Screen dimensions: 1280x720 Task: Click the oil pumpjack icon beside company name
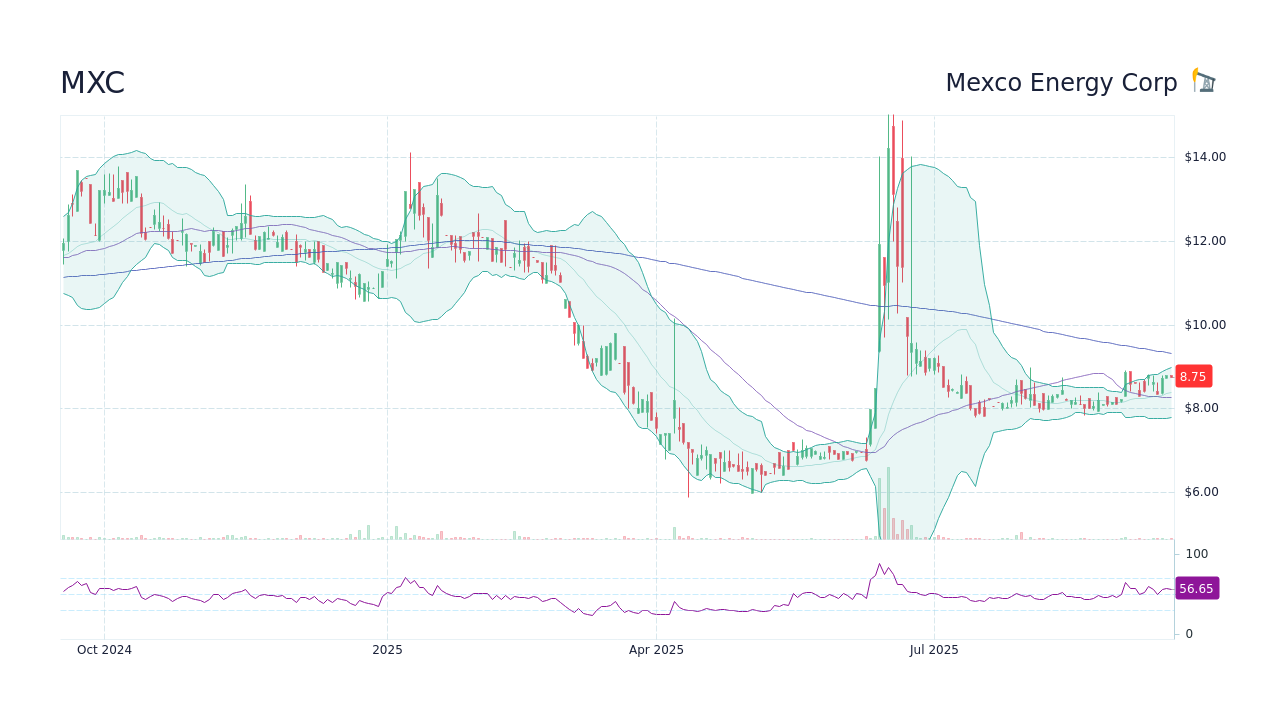pos(1202,80)
